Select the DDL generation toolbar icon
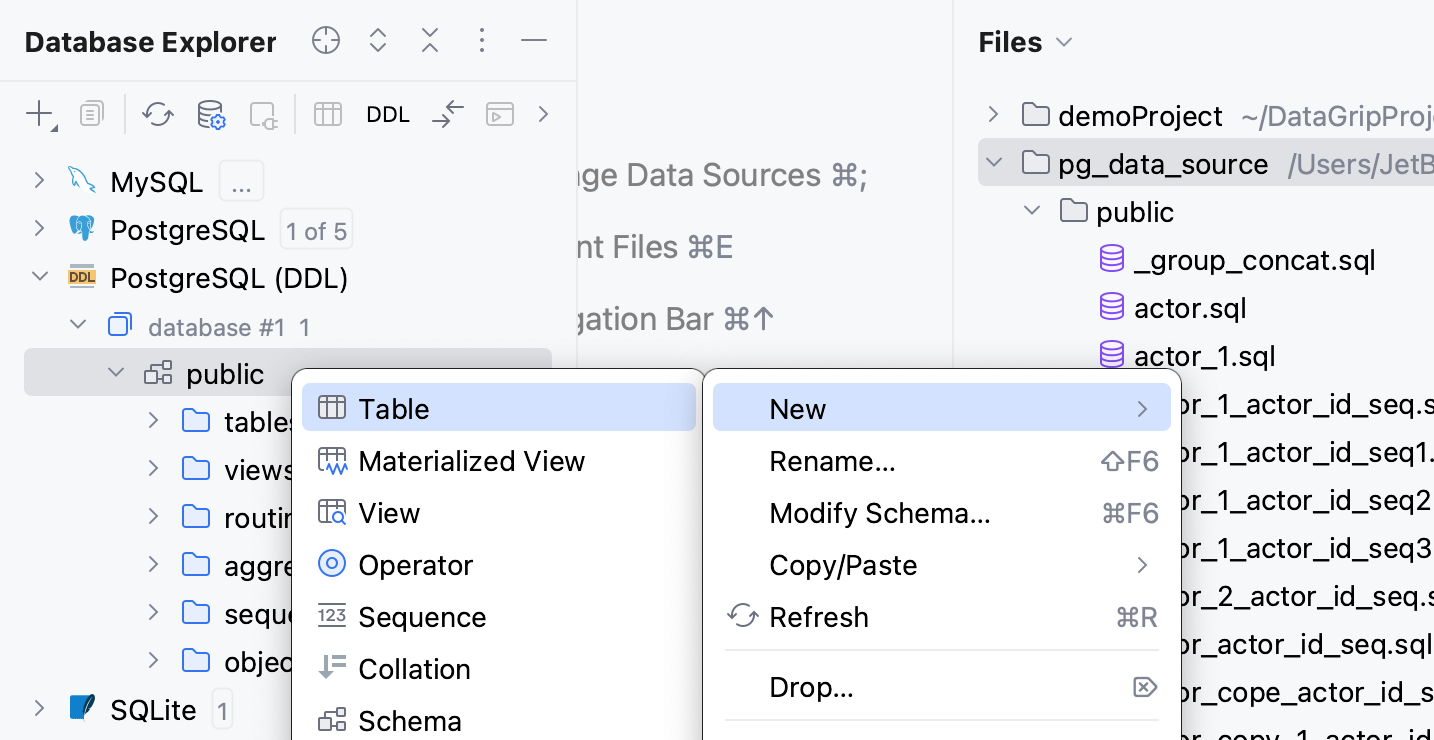 point(387,113)
